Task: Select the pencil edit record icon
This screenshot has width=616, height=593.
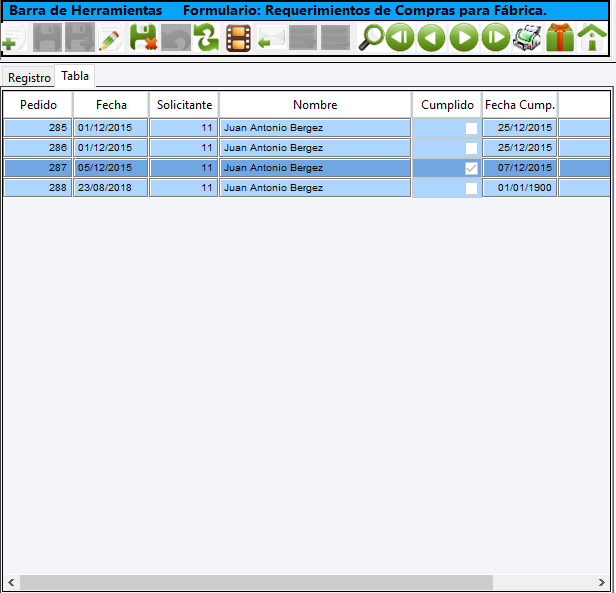Action: (110, 38)
